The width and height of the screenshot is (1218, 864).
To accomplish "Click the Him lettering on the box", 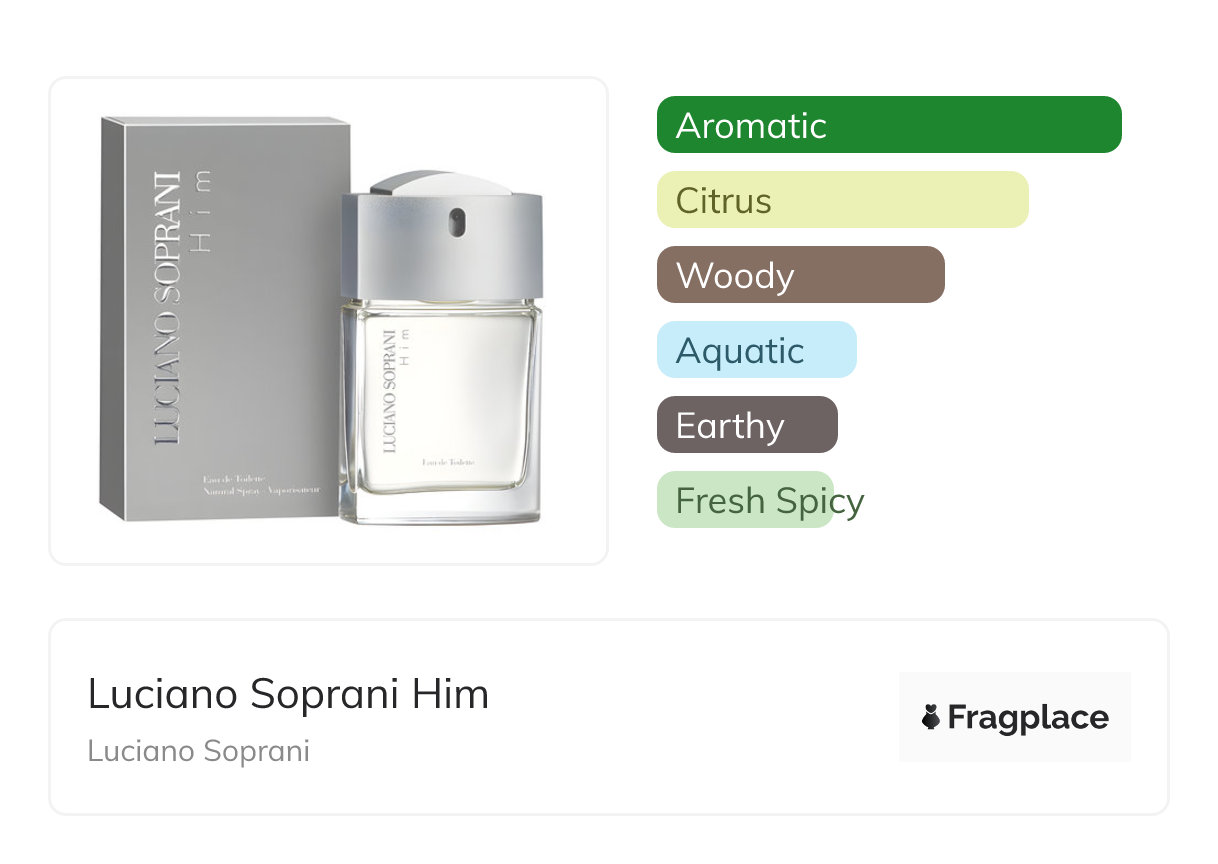I will [x=203, y=210].
